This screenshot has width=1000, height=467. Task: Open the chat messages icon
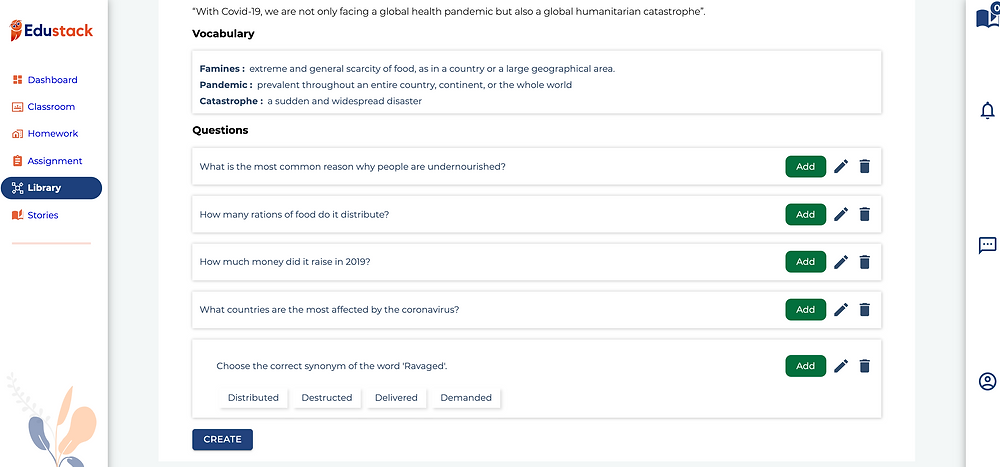[x=987, y=245]
